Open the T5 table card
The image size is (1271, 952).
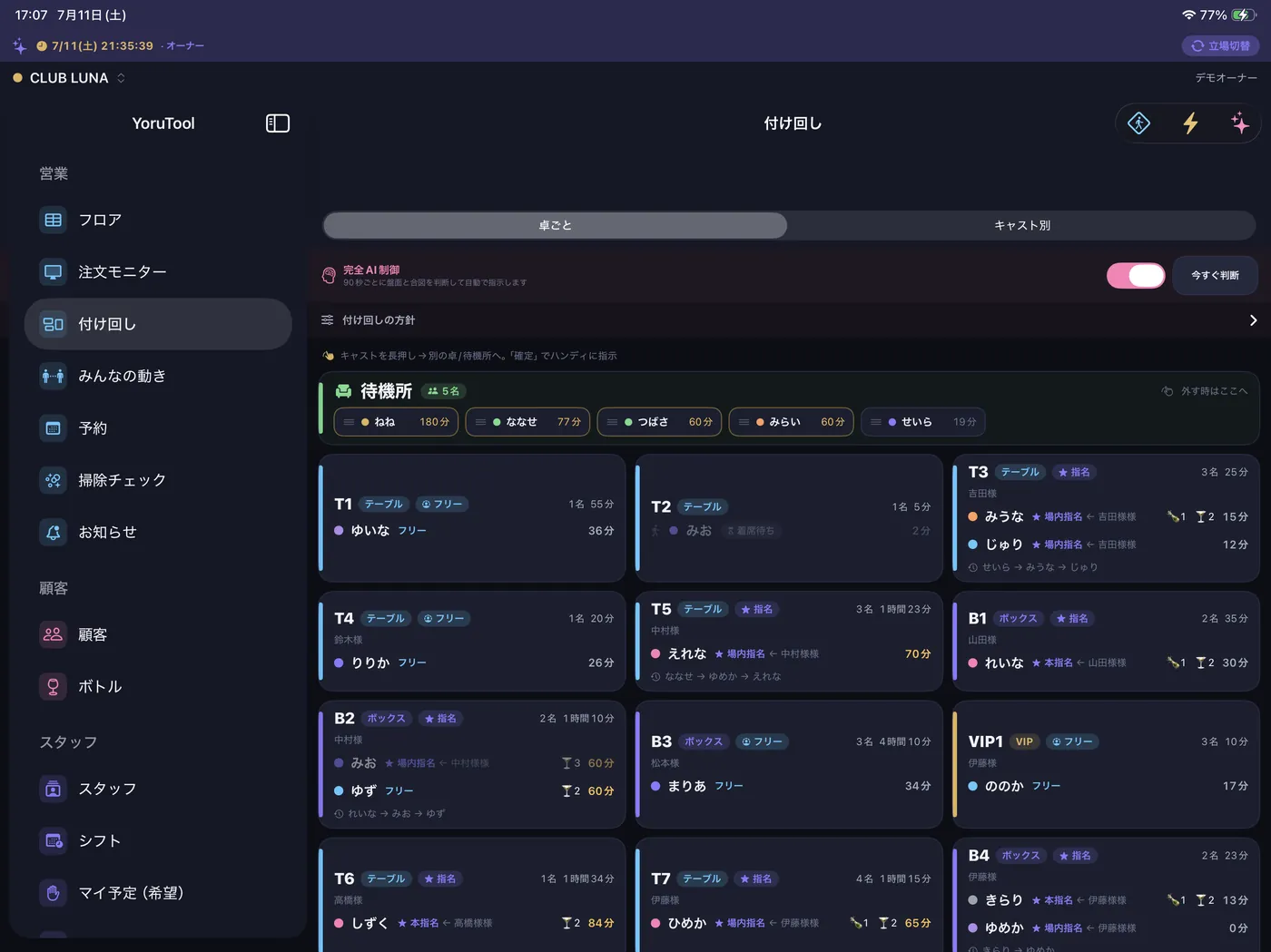click(790, 642)
